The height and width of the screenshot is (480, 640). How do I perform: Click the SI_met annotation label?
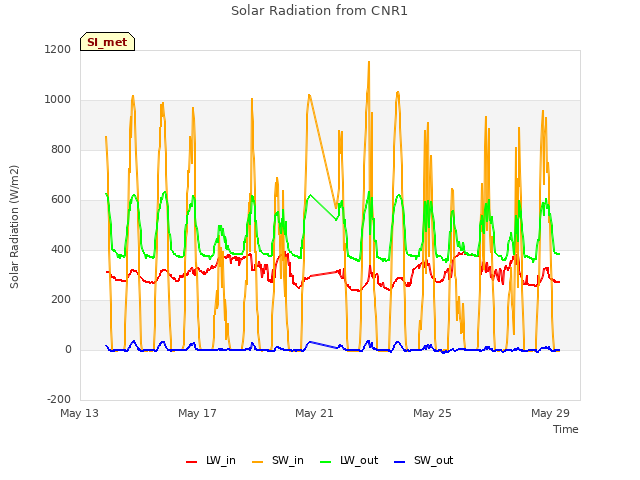tap(107, 42)
